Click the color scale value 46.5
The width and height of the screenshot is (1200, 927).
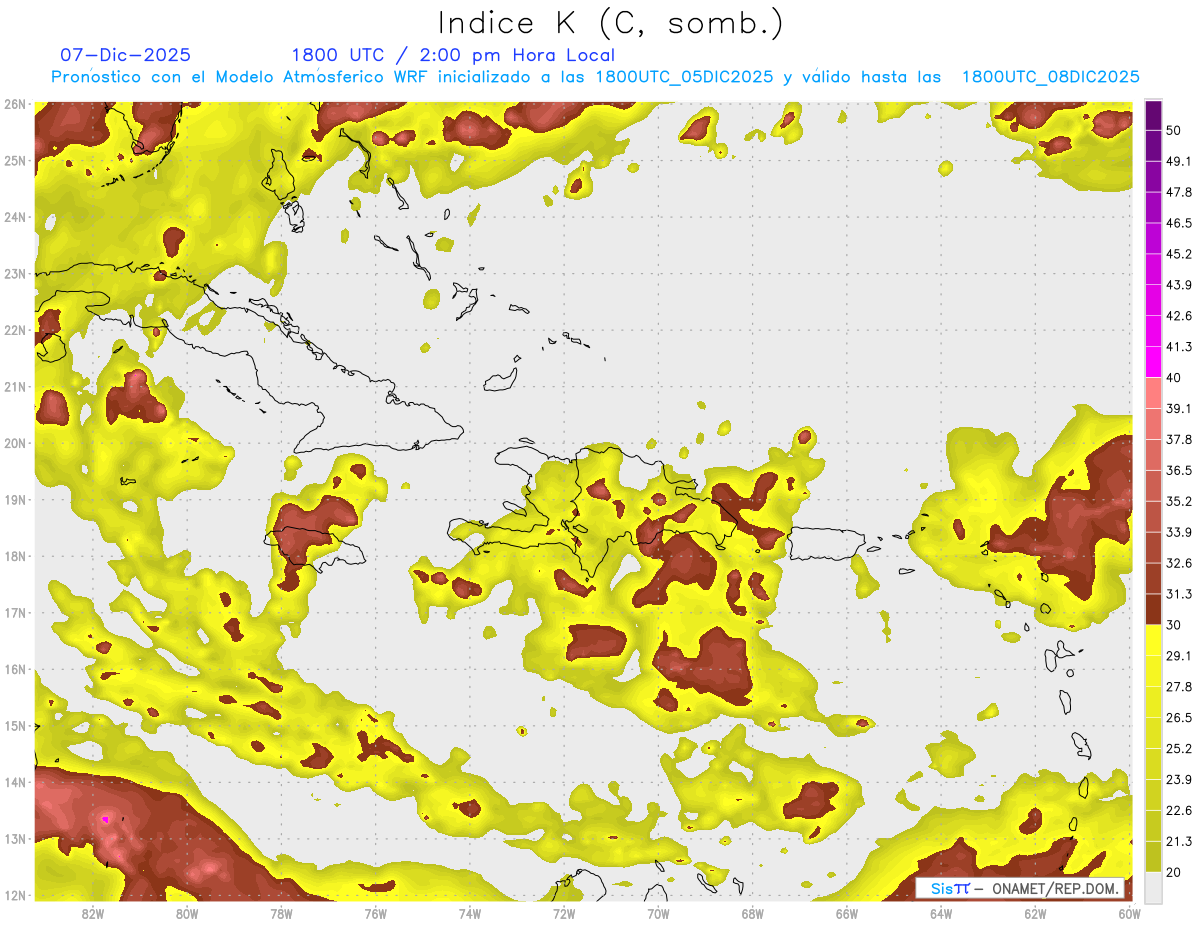tap(1179, 223)
